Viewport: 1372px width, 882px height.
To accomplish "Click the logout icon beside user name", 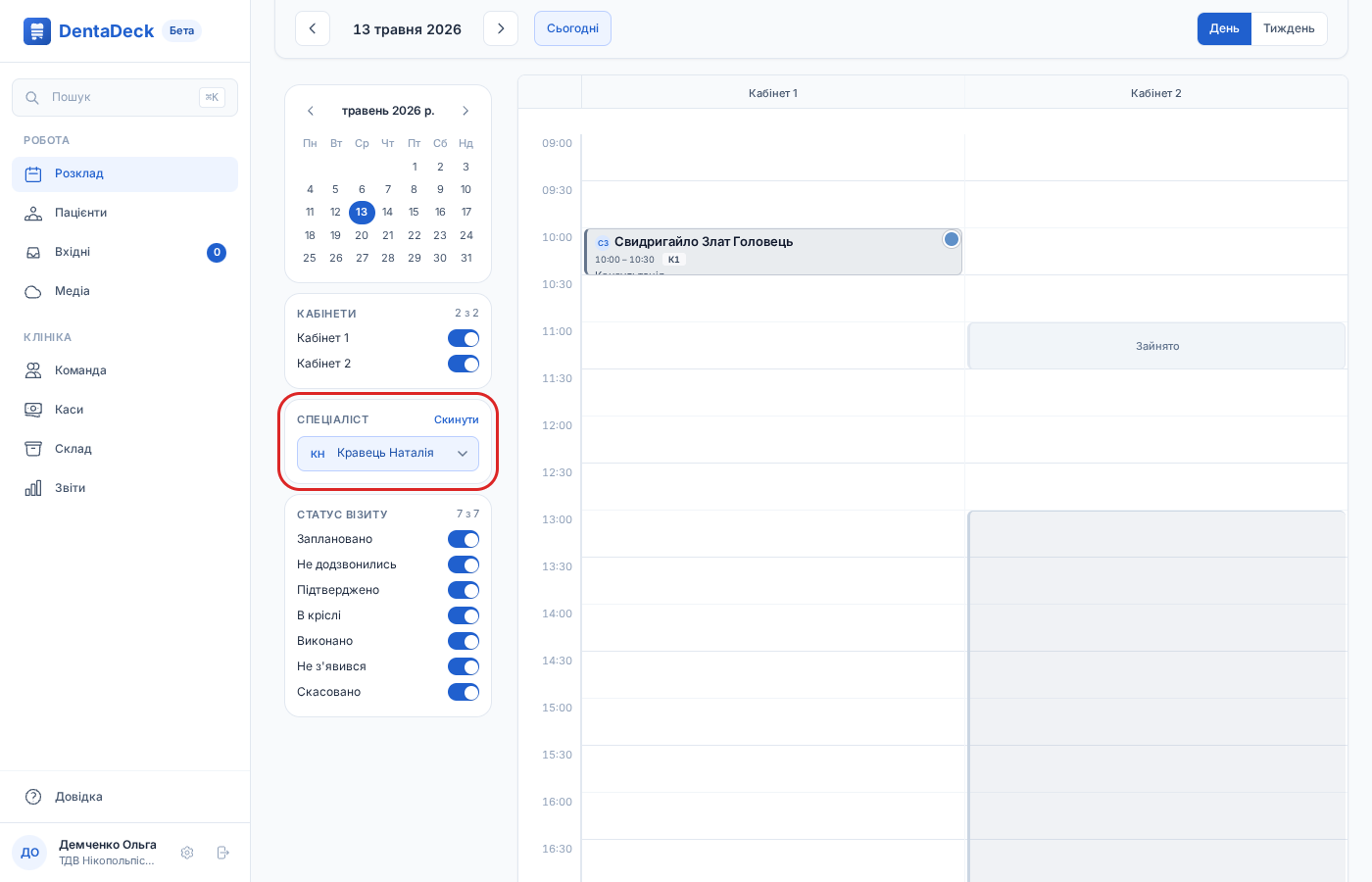I will [x=222, y=853].
